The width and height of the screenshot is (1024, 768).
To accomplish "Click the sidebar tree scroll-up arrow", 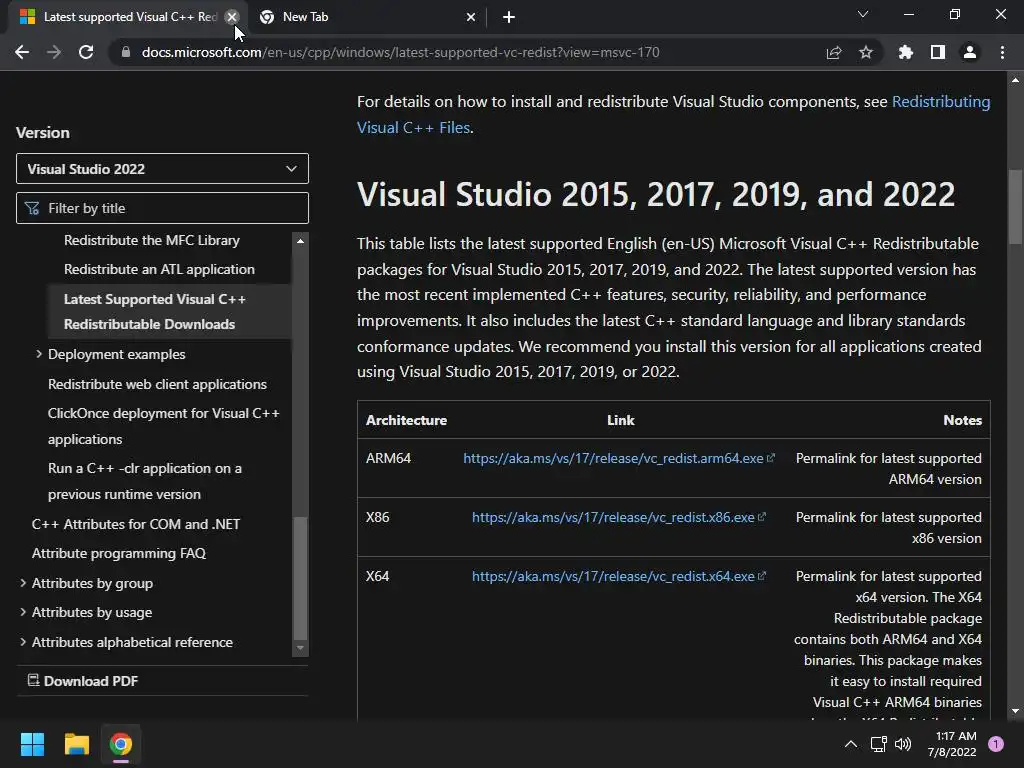I will 300,240.
